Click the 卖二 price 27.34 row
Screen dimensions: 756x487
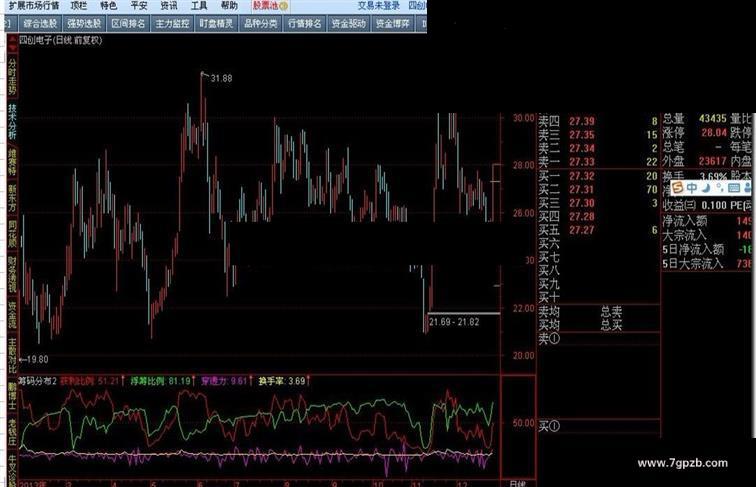coord(598,148)
